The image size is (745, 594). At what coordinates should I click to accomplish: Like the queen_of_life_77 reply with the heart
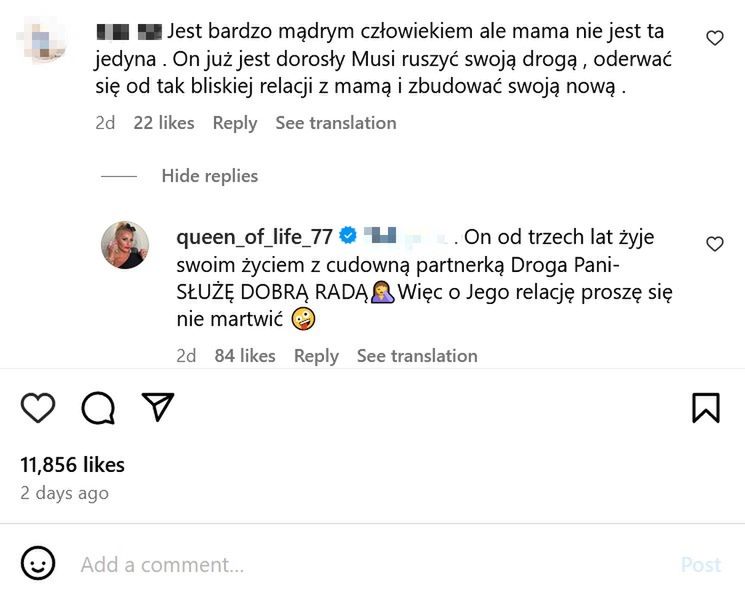(x=714, y=244)
